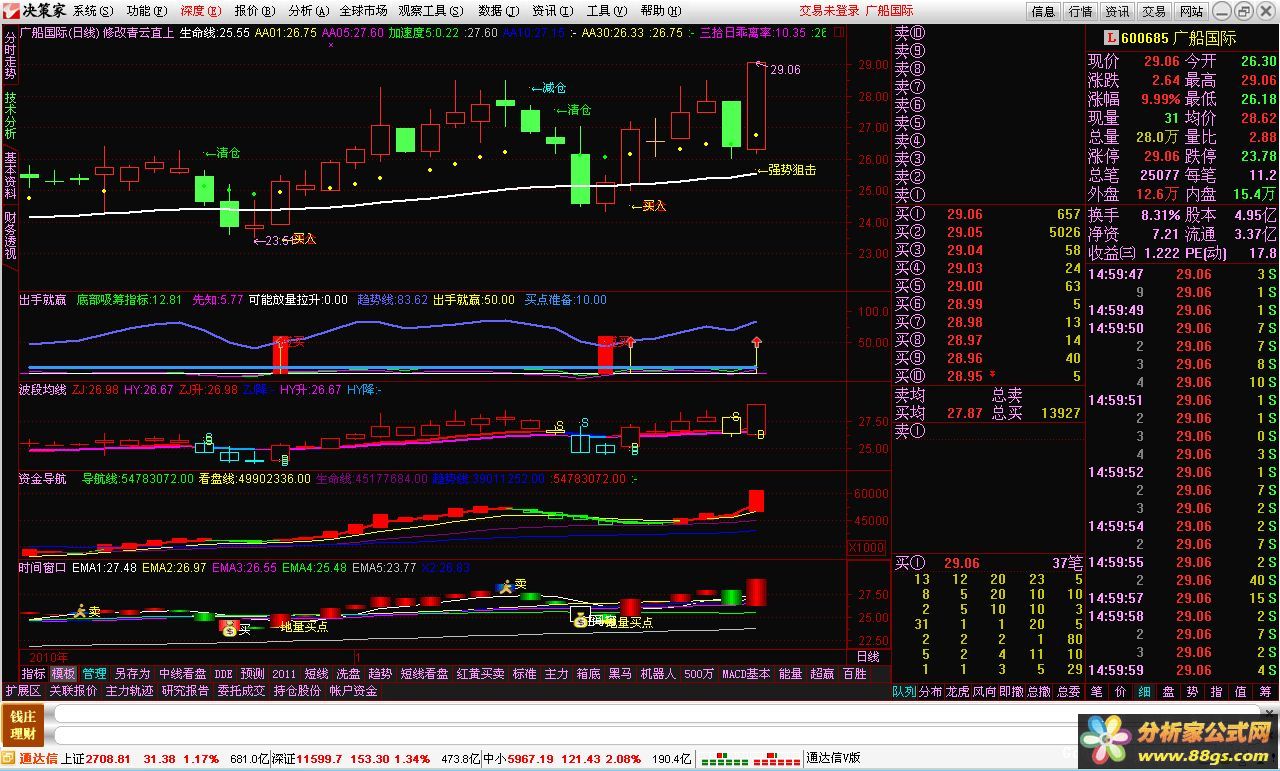The height and width of the screenshot is (771, 1280).
Task: Select the 势 tab under tick list
Action: [1192, 691]
